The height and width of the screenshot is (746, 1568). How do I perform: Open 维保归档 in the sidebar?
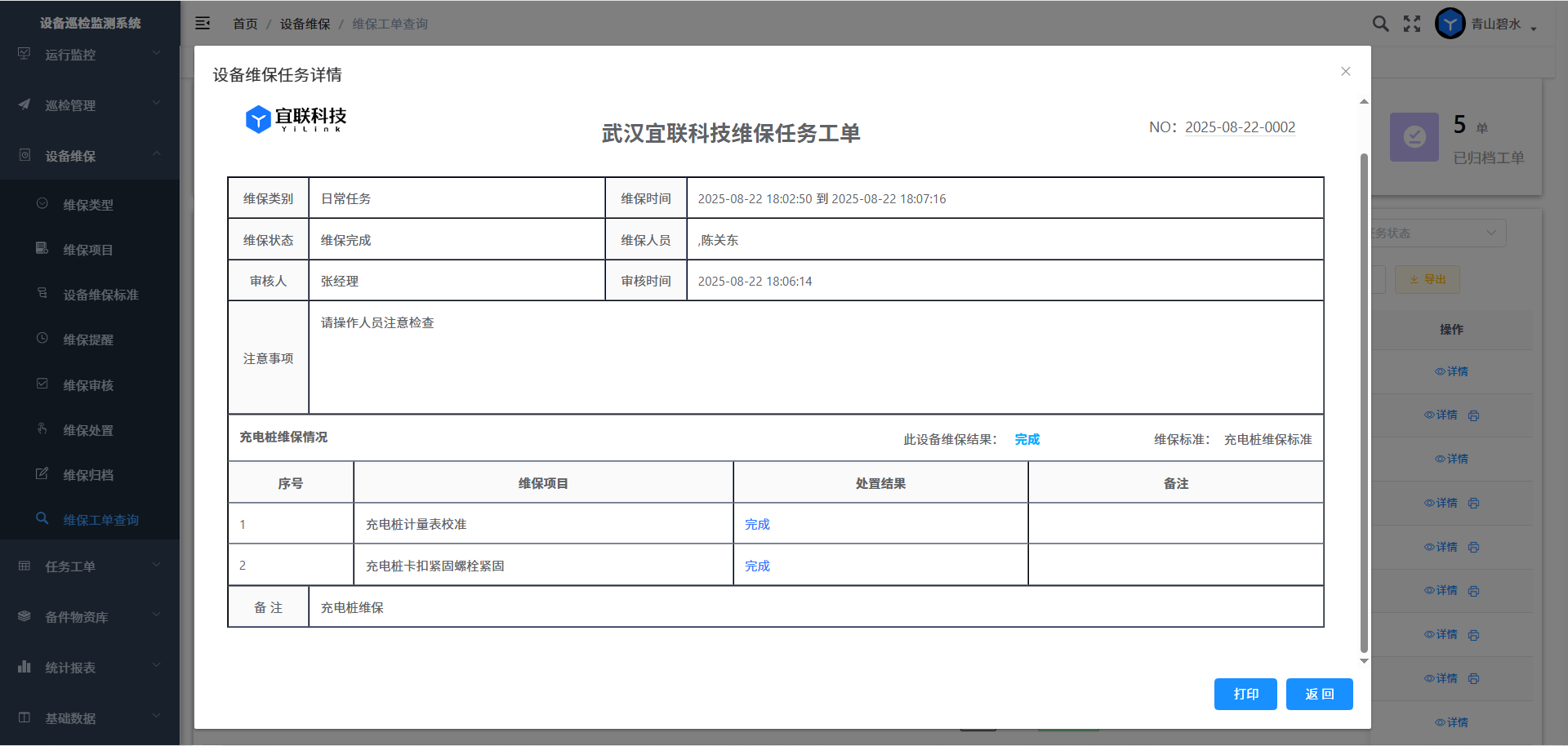(88, 475)
